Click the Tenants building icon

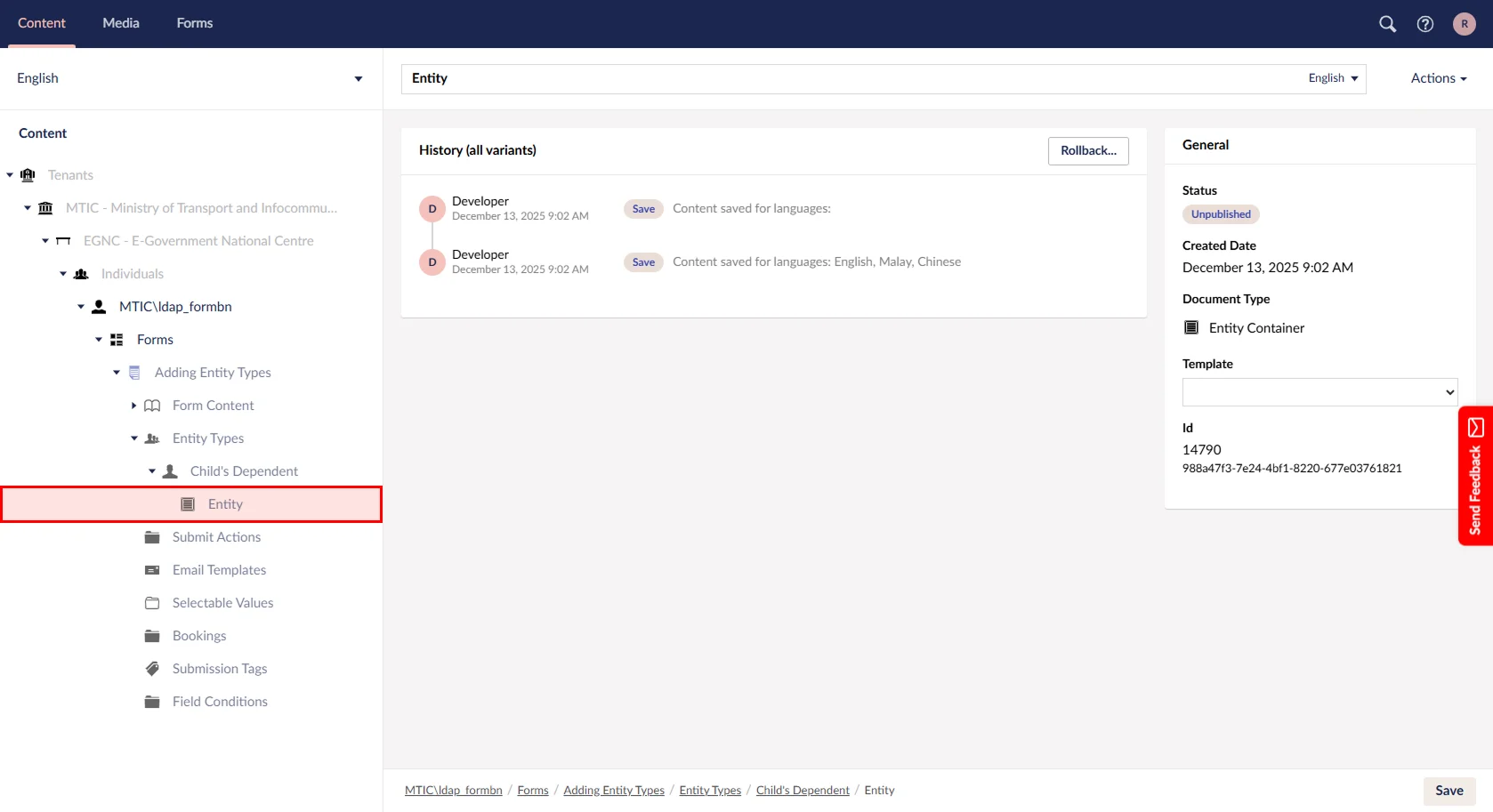tap(28, 175)
